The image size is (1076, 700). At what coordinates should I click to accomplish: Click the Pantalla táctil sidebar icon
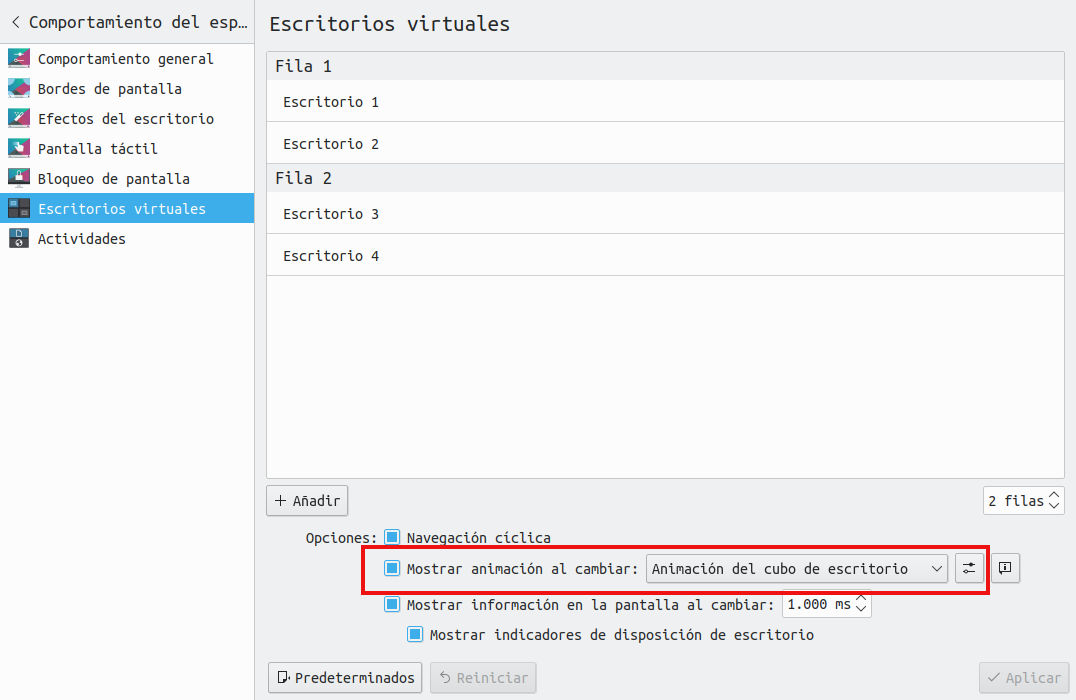tap(19, 148)
